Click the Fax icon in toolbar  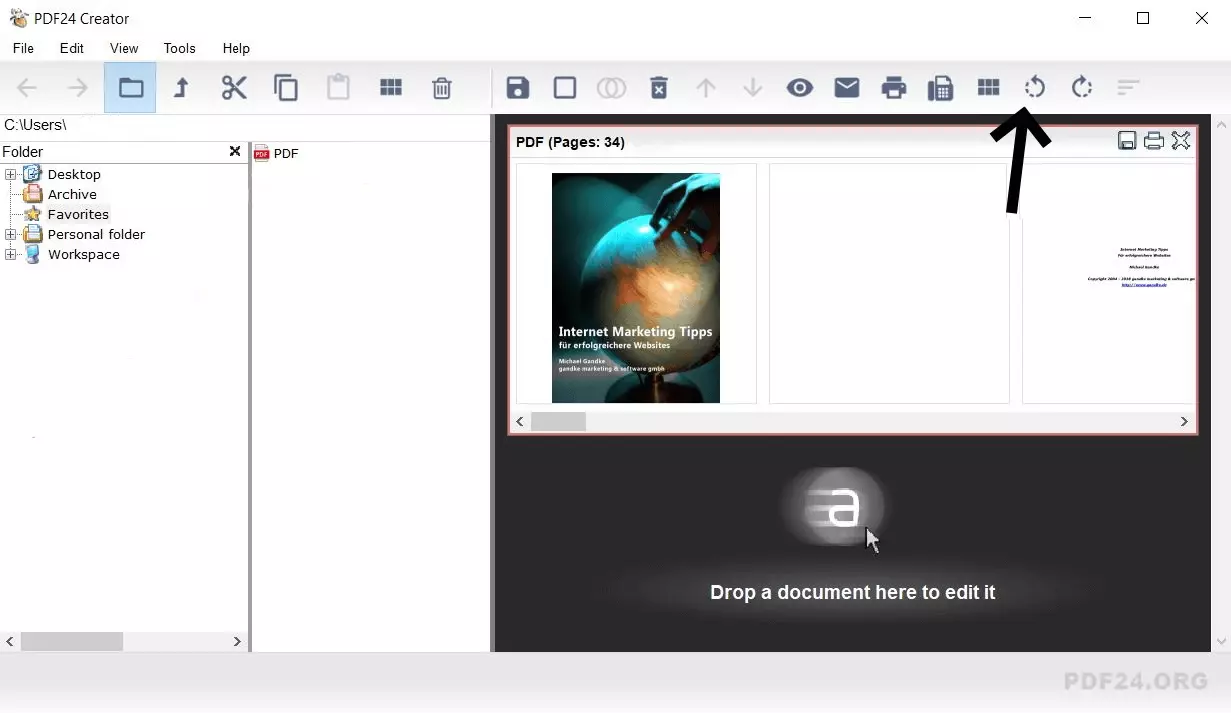click(940, 88)
